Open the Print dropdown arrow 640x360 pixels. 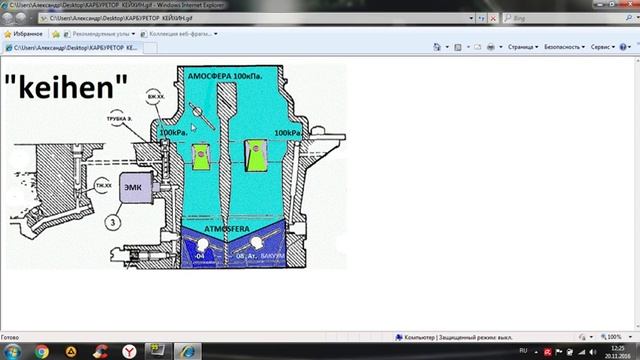[x=500, y=47]
